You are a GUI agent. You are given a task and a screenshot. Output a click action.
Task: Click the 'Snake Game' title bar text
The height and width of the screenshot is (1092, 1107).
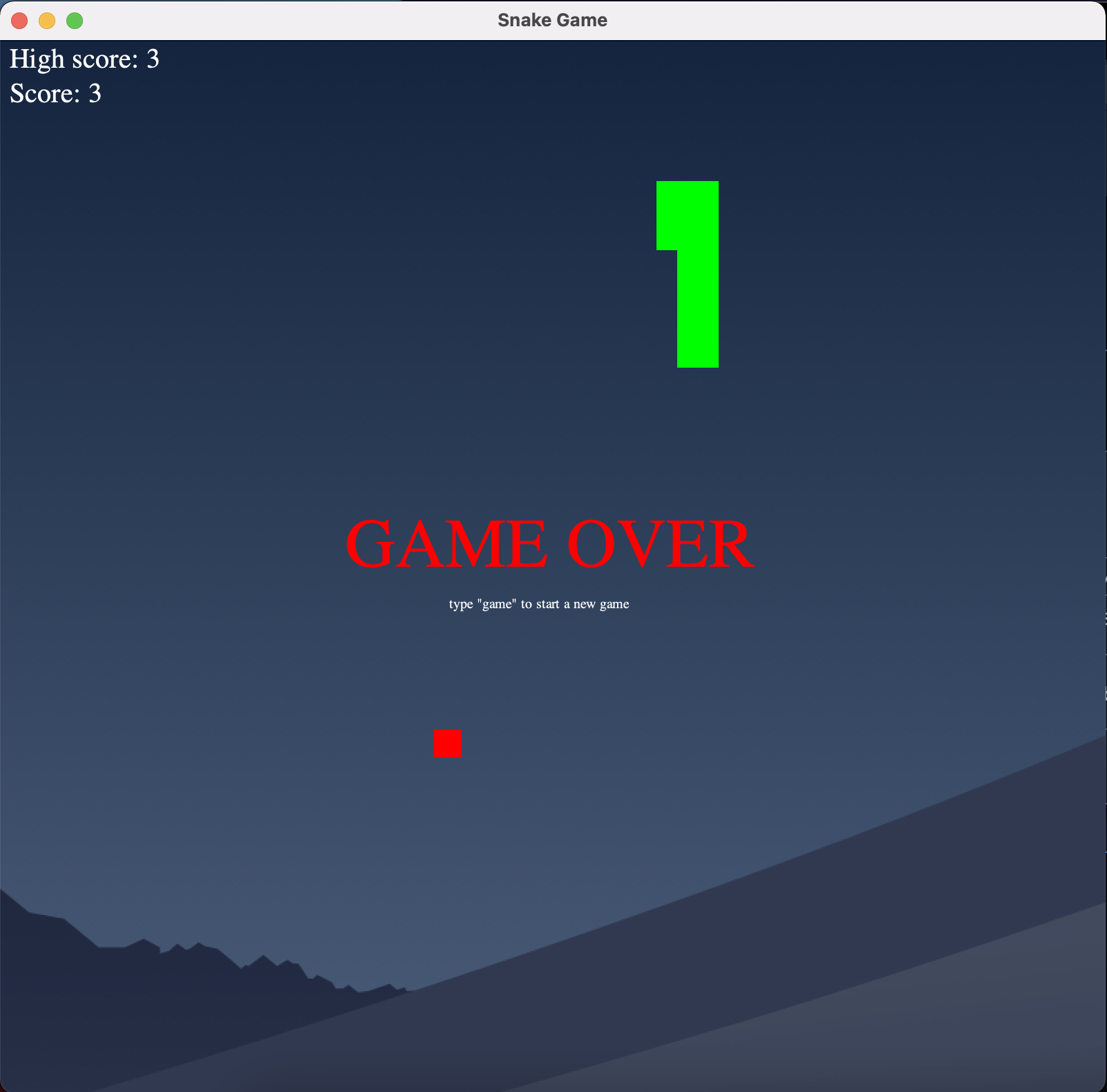click(552, 19)
